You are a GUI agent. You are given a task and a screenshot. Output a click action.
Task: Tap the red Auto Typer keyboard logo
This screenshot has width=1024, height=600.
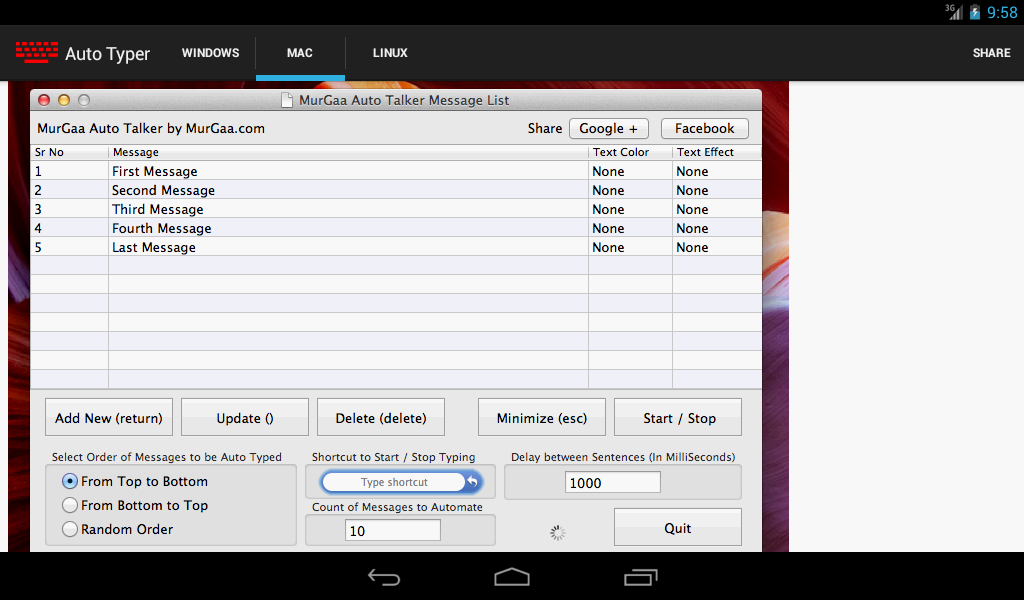37,52
